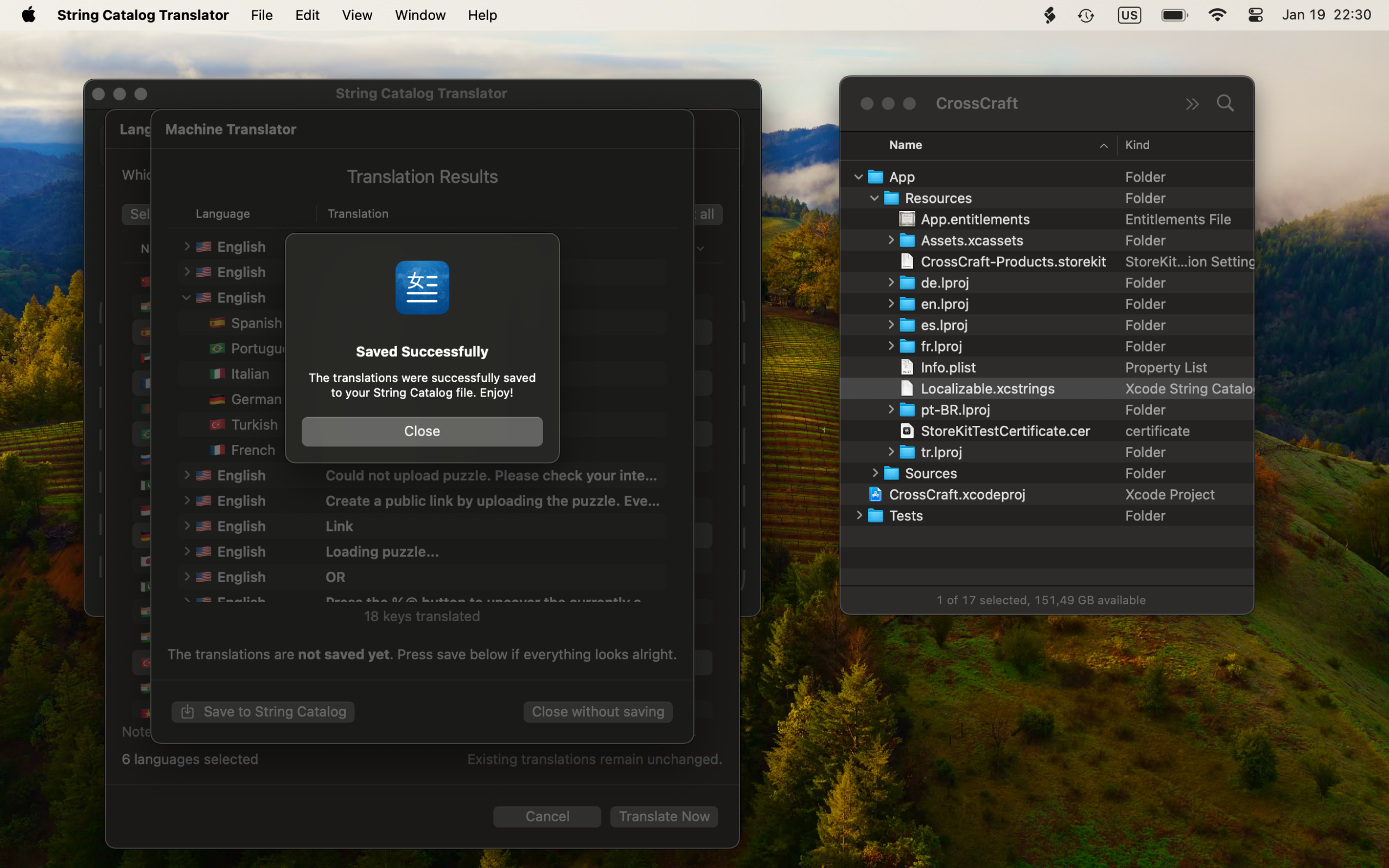Open the Apple menu
The image size is (1389, 868).
point(29,15)
